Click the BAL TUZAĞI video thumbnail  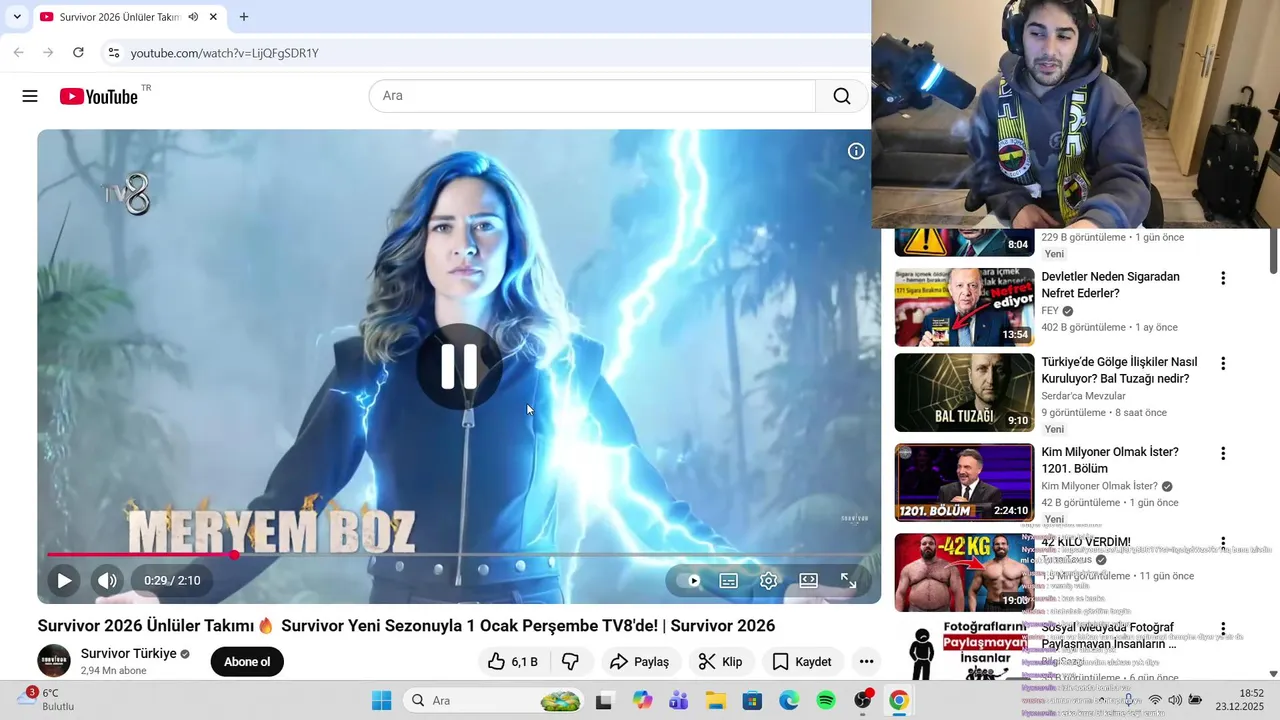(x=964, y=392)
